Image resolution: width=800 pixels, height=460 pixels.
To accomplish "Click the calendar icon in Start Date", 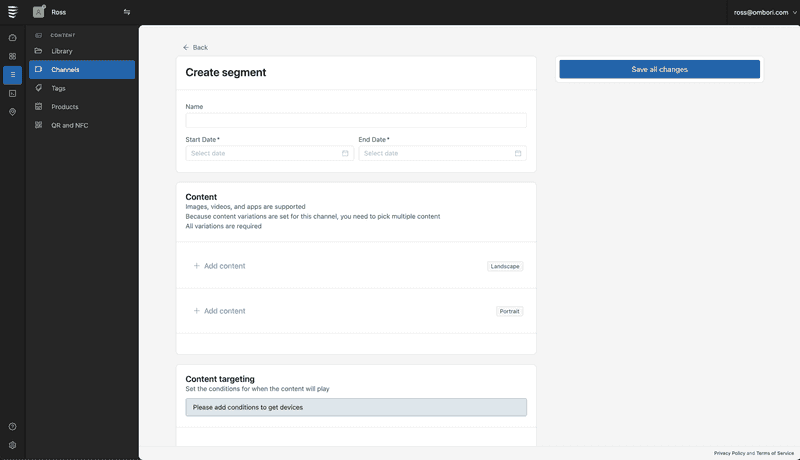I will tap(345, 153).
